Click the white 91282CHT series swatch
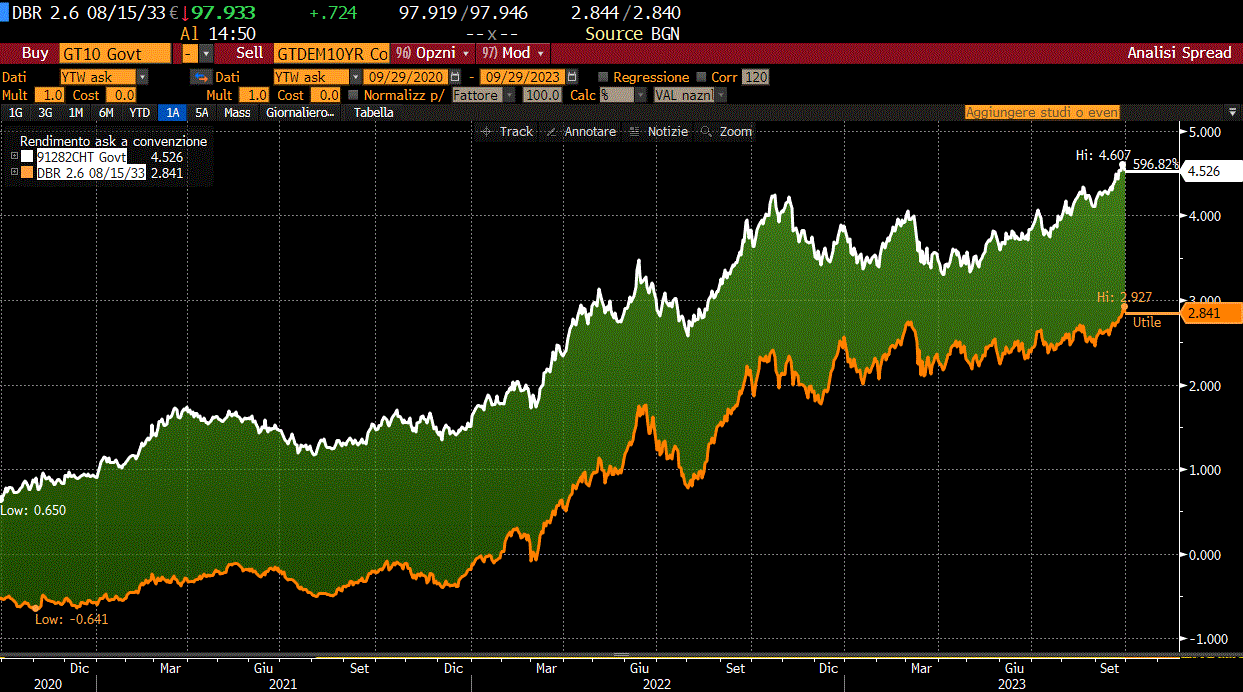The image size is (1243, 692). (x=27, y=157)
